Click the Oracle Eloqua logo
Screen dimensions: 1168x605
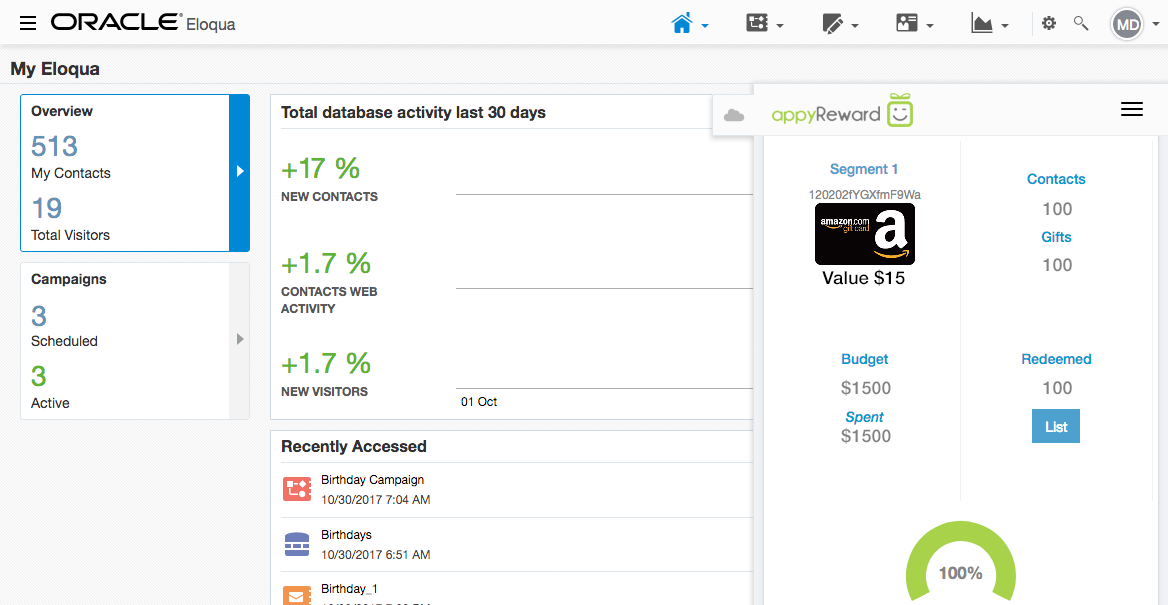143,23
